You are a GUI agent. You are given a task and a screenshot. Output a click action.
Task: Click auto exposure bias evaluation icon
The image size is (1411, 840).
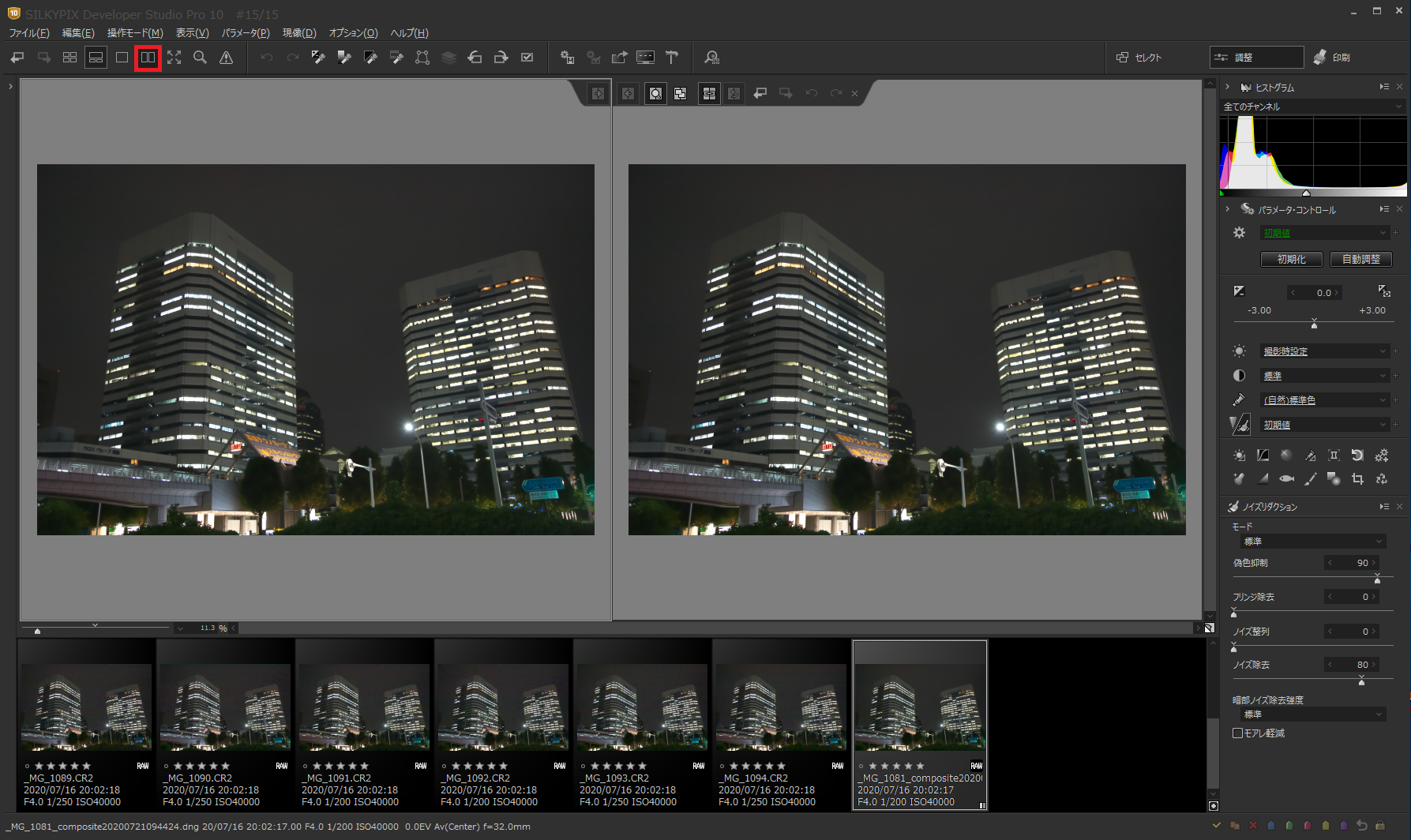(1383, 291)
